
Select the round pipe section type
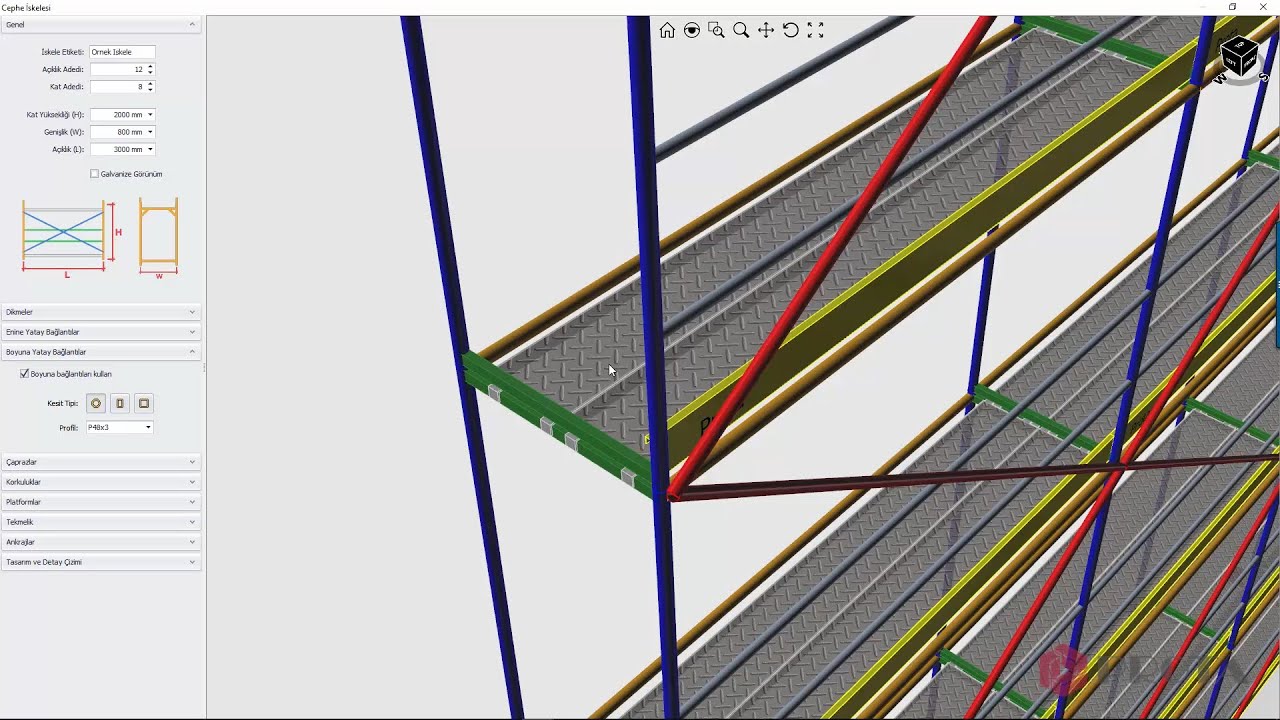tap(96, 403)
